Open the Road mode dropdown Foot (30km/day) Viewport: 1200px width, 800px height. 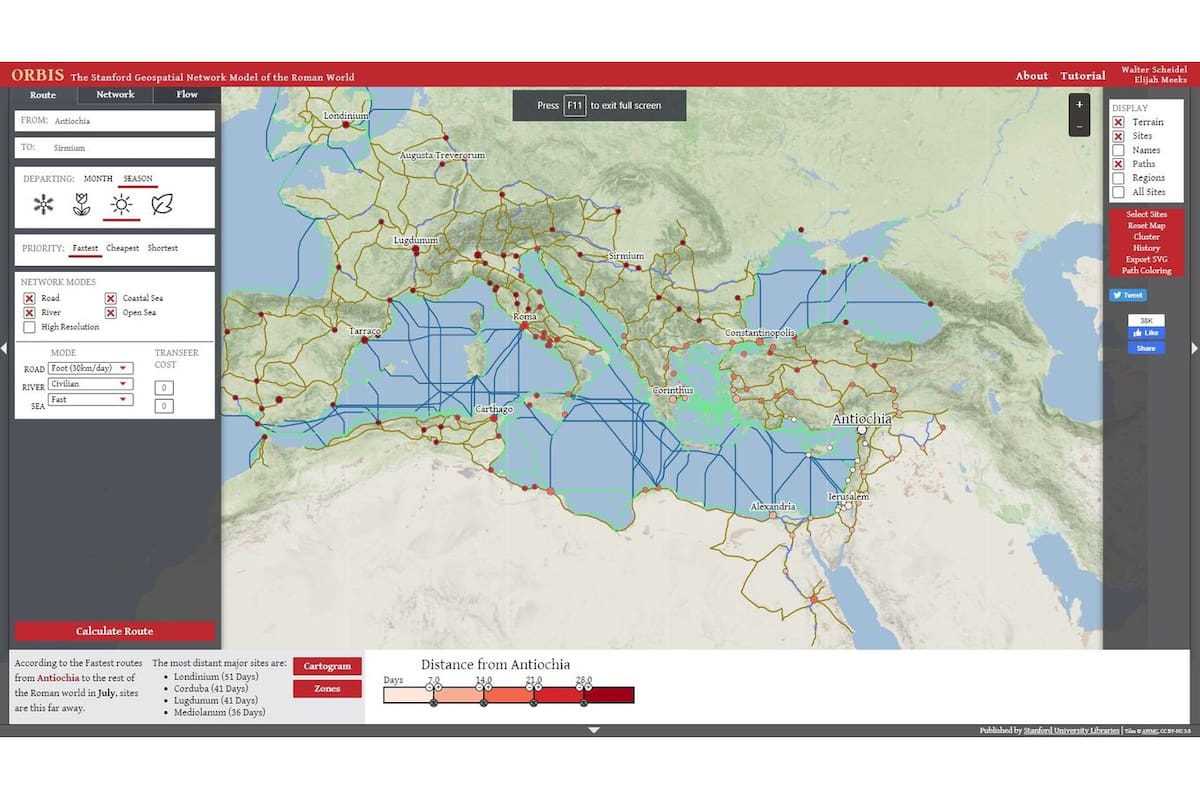click(90, 368)
